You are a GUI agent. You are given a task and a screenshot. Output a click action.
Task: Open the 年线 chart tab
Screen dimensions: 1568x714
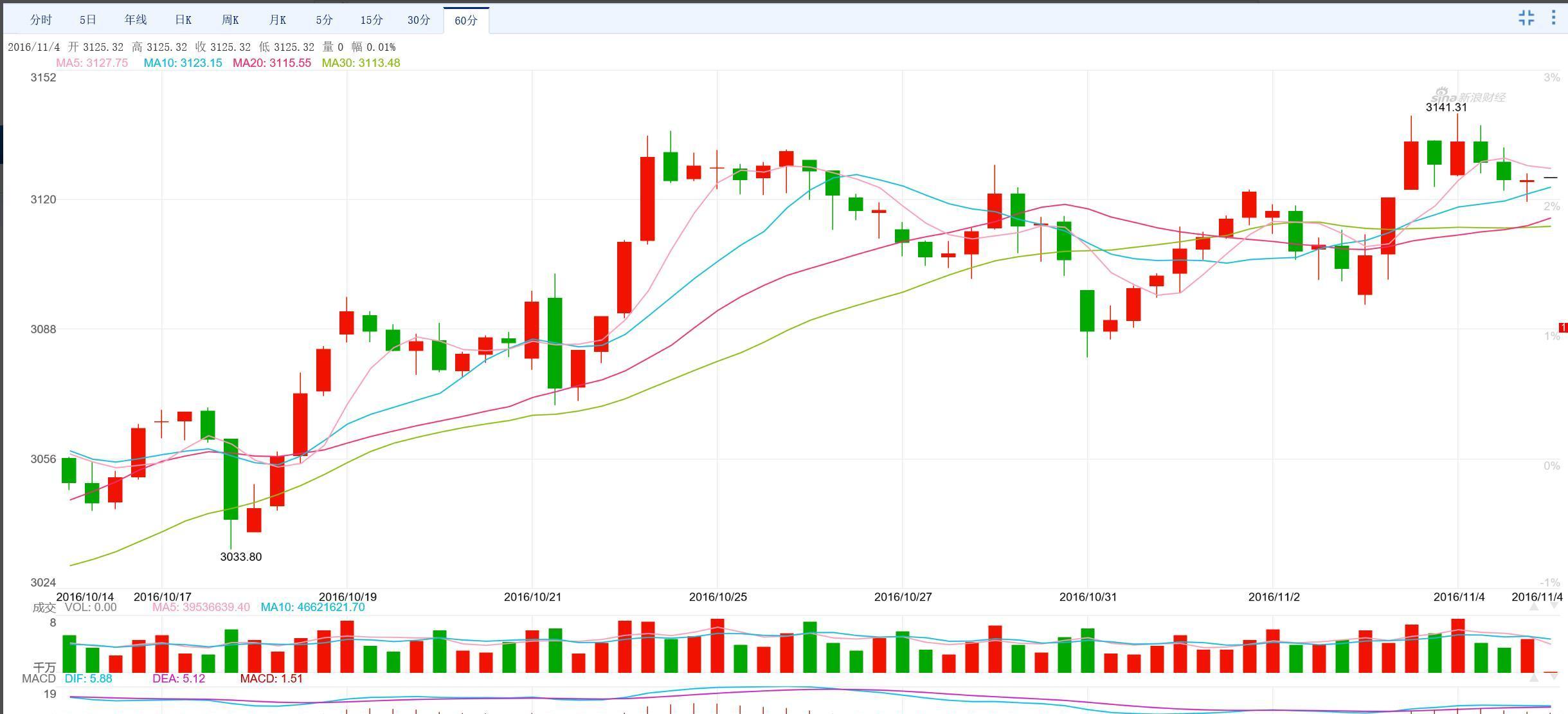pos(136,20)
